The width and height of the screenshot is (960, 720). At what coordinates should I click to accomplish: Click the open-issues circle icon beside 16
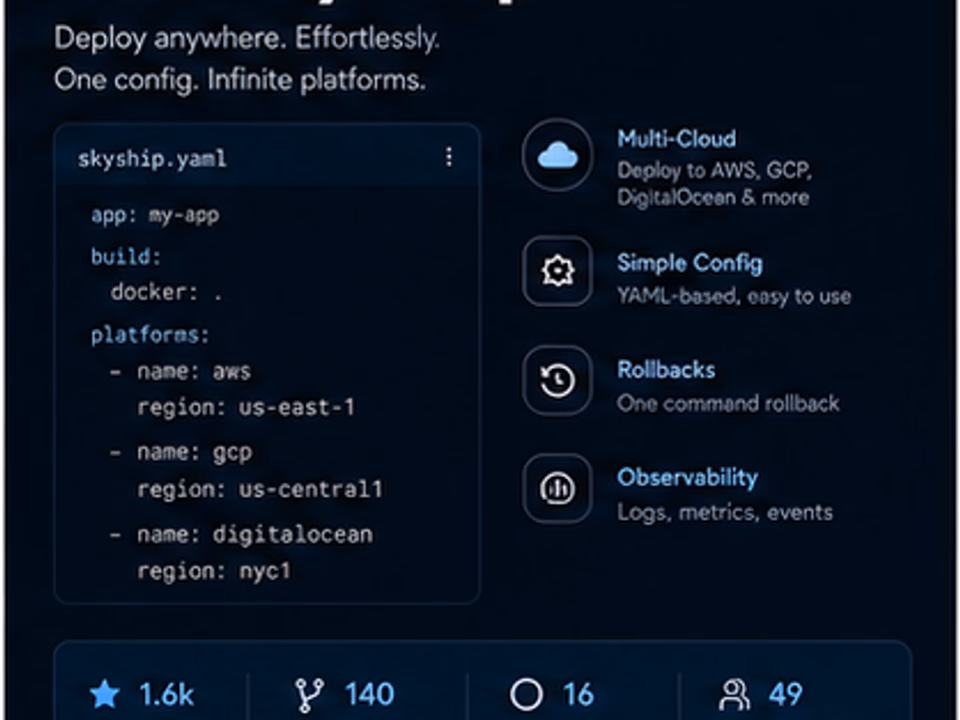527,694
